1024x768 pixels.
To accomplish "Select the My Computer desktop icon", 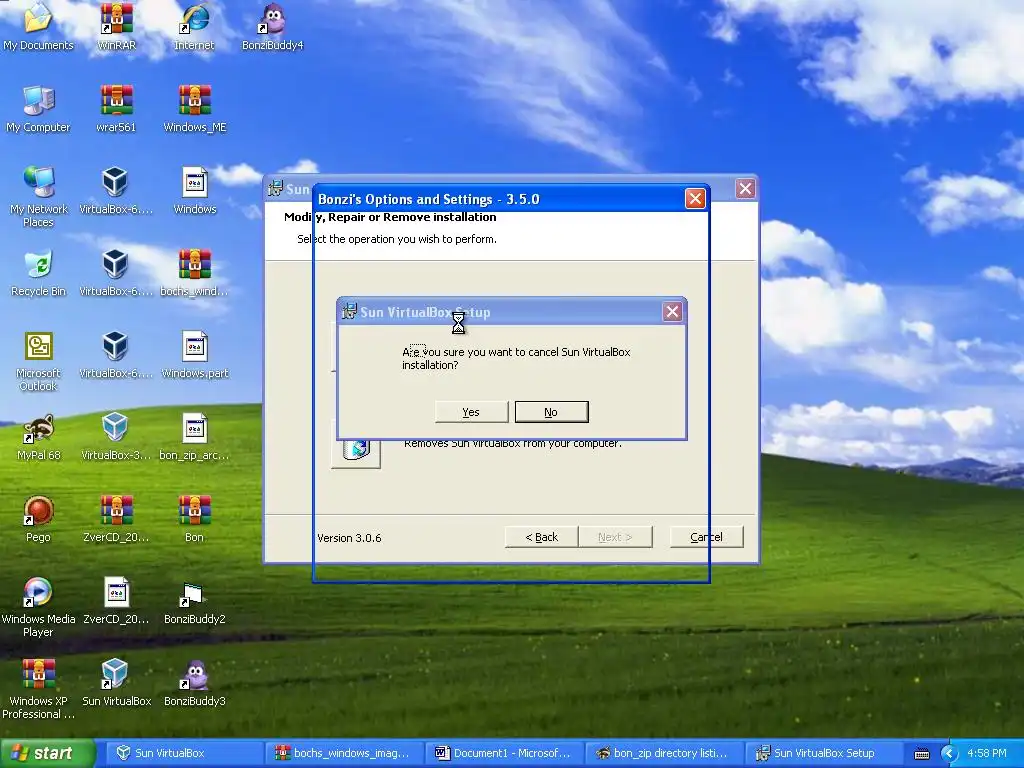I will point(38,109).
